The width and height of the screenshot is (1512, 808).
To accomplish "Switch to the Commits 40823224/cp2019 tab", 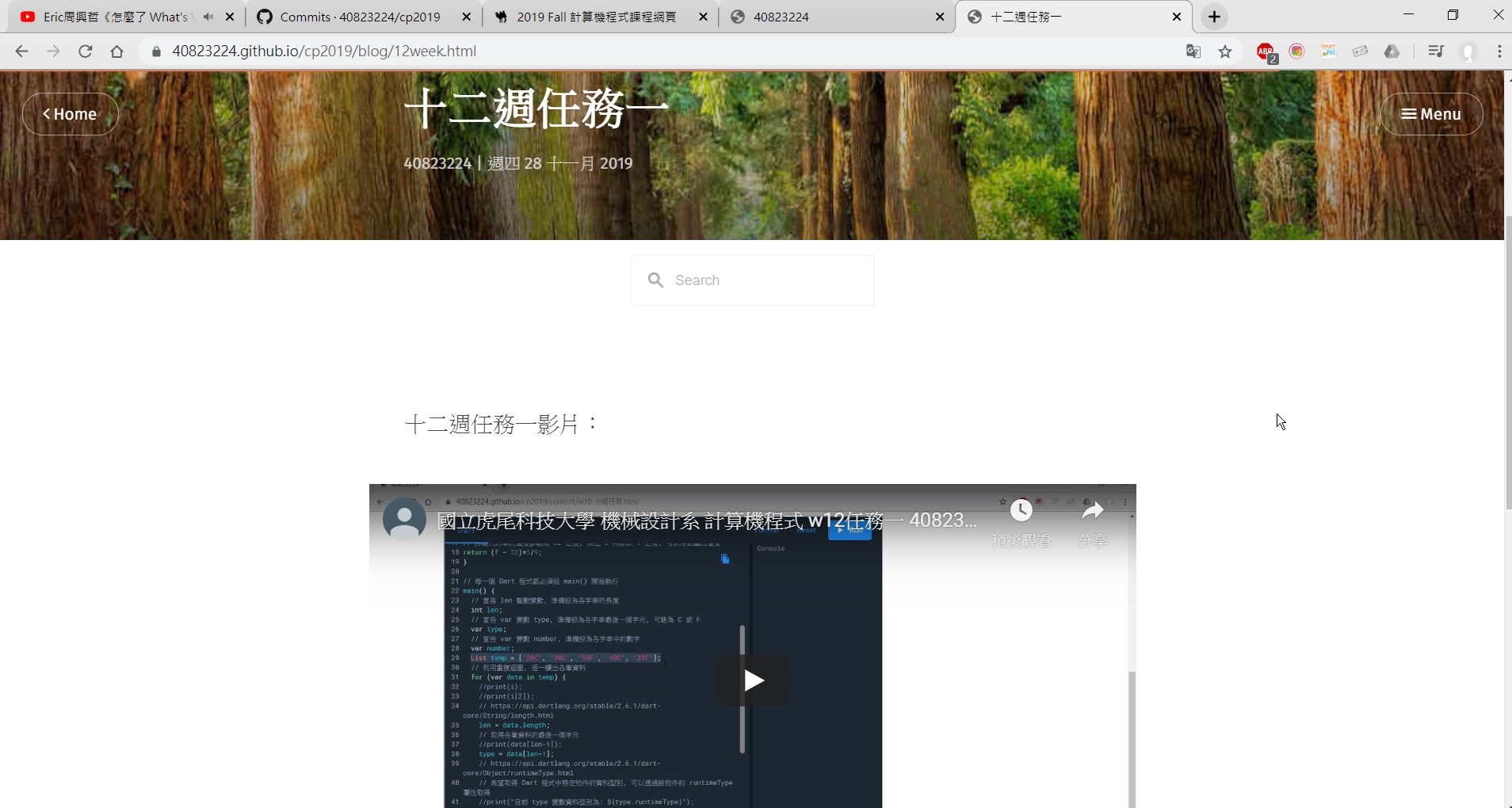I will (360, 17).
